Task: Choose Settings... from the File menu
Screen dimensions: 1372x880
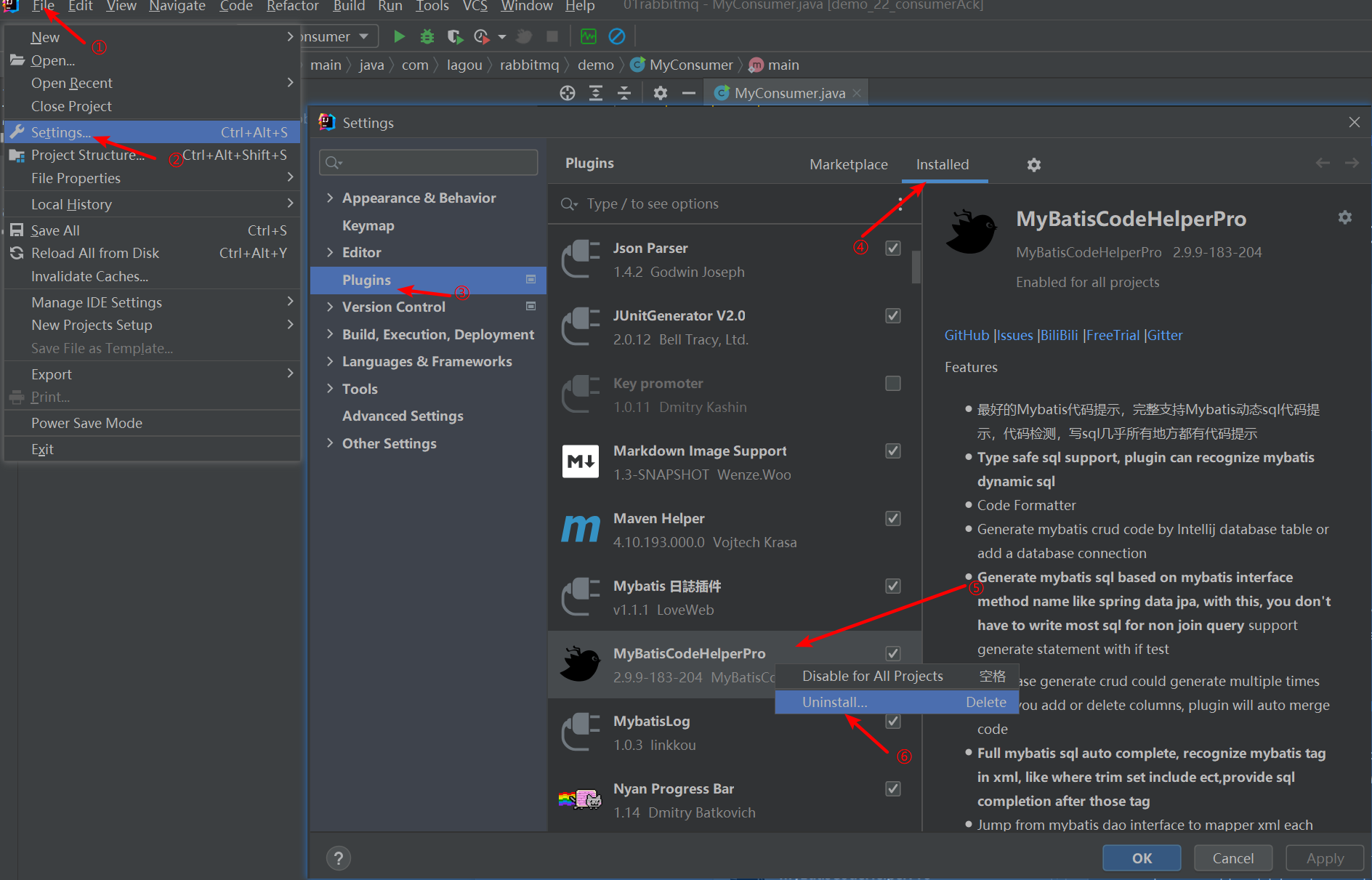Action: (153, 132)
